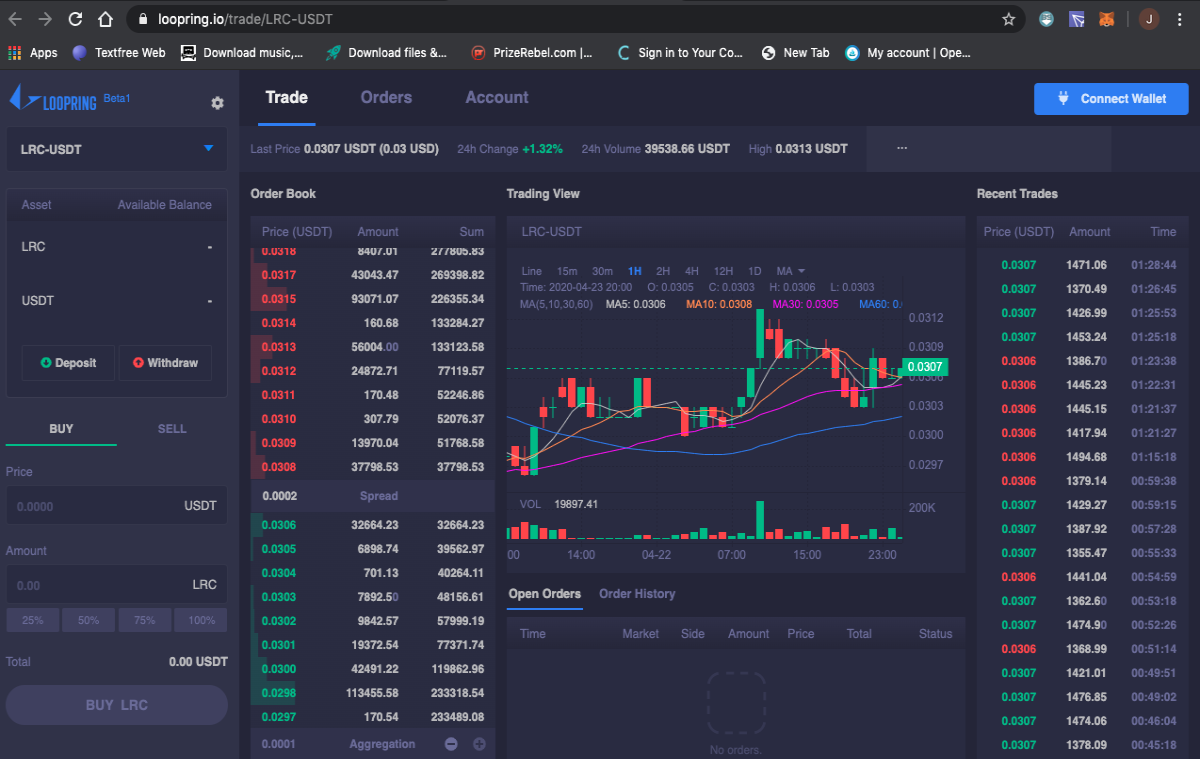Switch to the Account tab
The width and height of the screenshot is (1200, 759).
pos(497,97)
